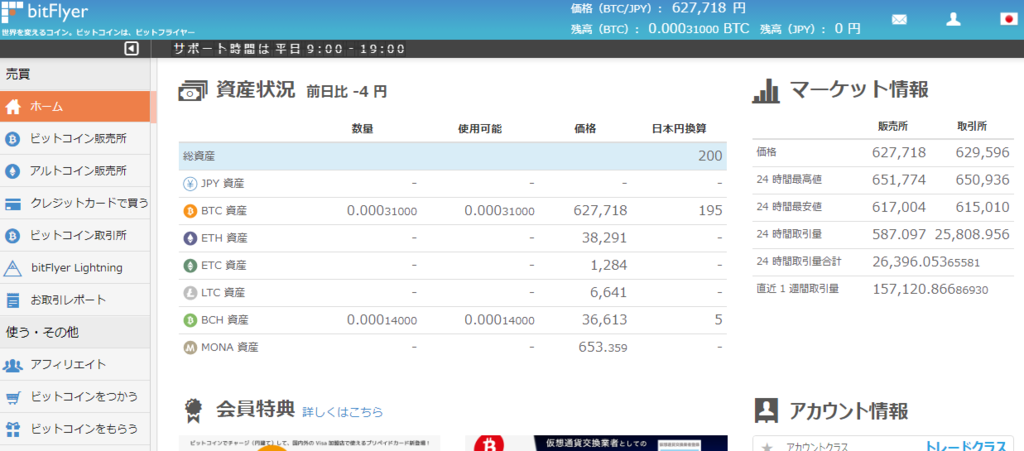Click 24 時間最安値 取引所 value 615,010
This screenshot has width=1024, height=451.
(x=982, y=208)
